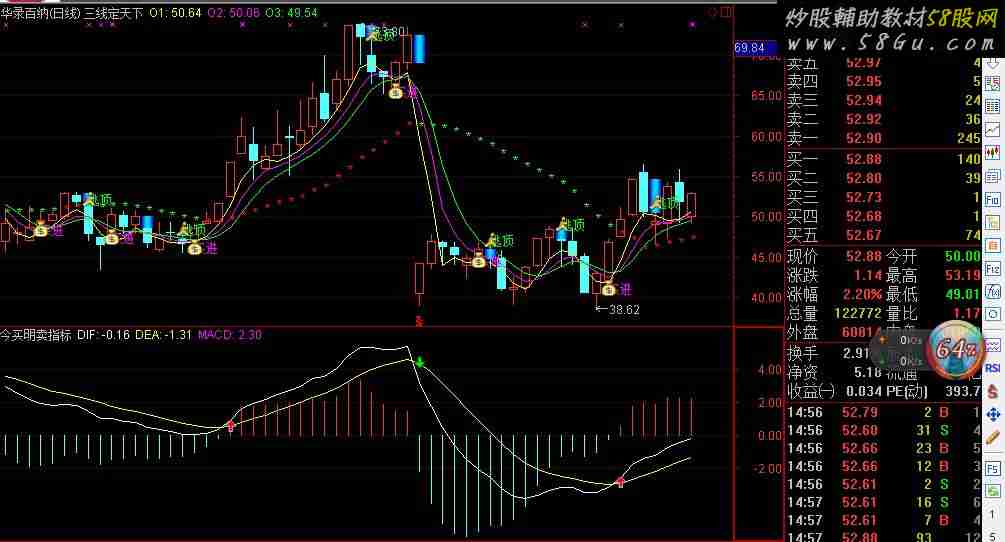
Task: Select the 卖二 ask row at 52.92
Action: coord(884,119)
